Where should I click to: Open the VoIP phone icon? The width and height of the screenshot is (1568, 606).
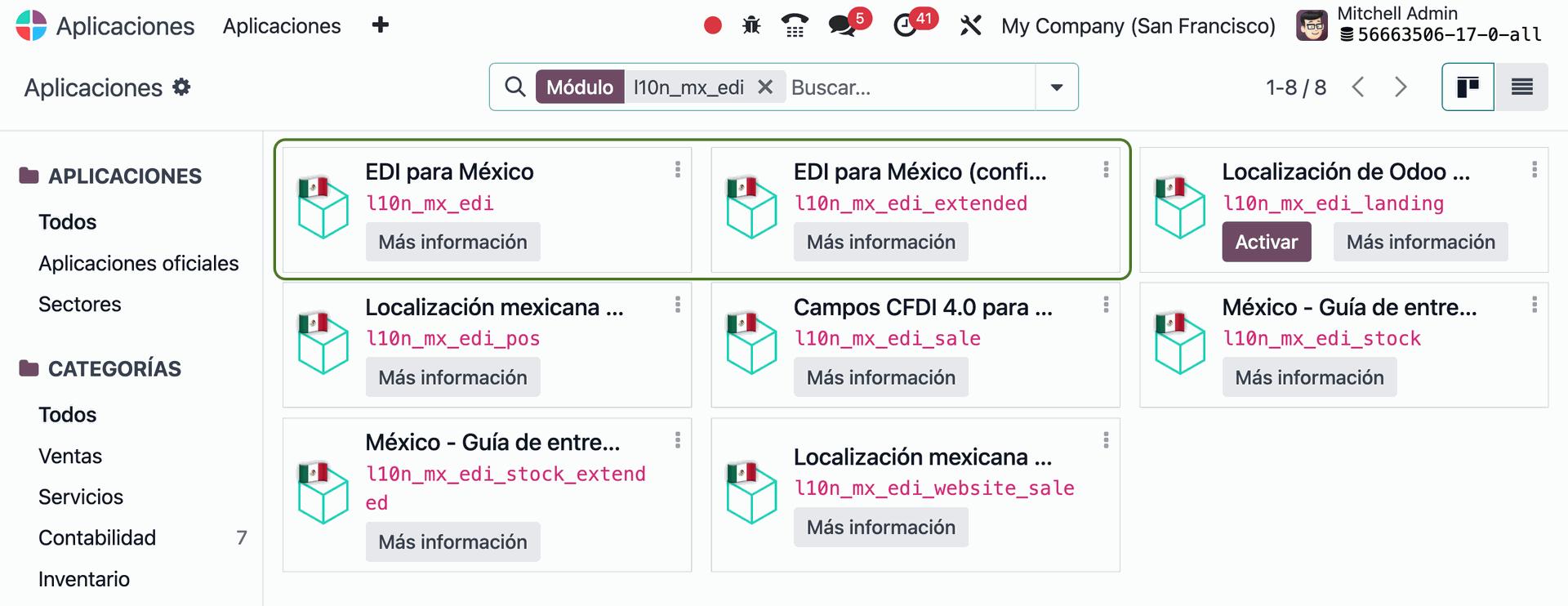[x=795, y=25]
